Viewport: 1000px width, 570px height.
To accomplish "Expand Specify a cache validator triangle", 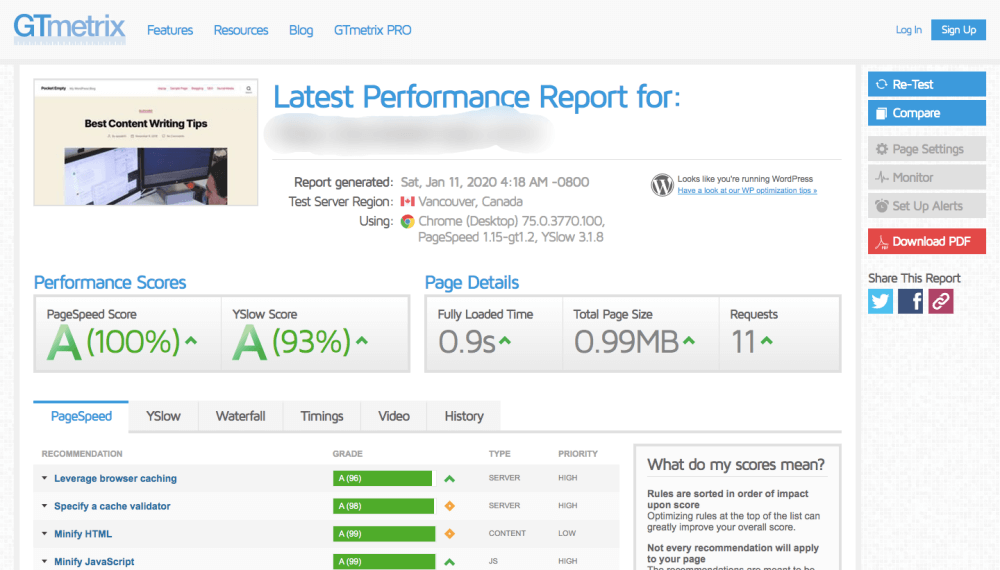I will [x=45, y=506].
